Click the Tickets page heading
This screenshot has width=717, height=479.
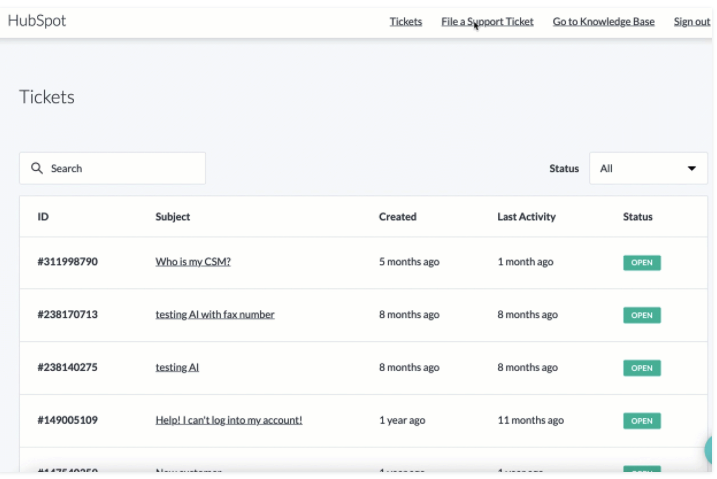click(47, 97)
